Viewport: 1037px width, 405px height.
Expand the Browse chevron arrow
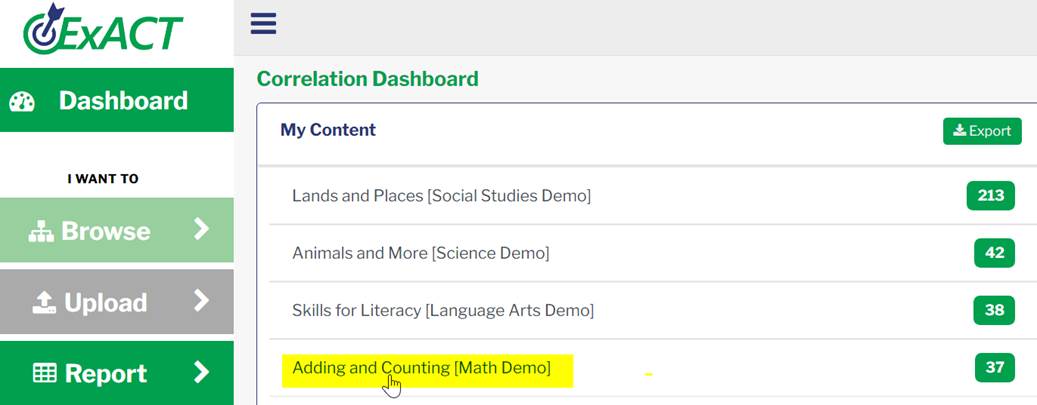tap(201, 230)
